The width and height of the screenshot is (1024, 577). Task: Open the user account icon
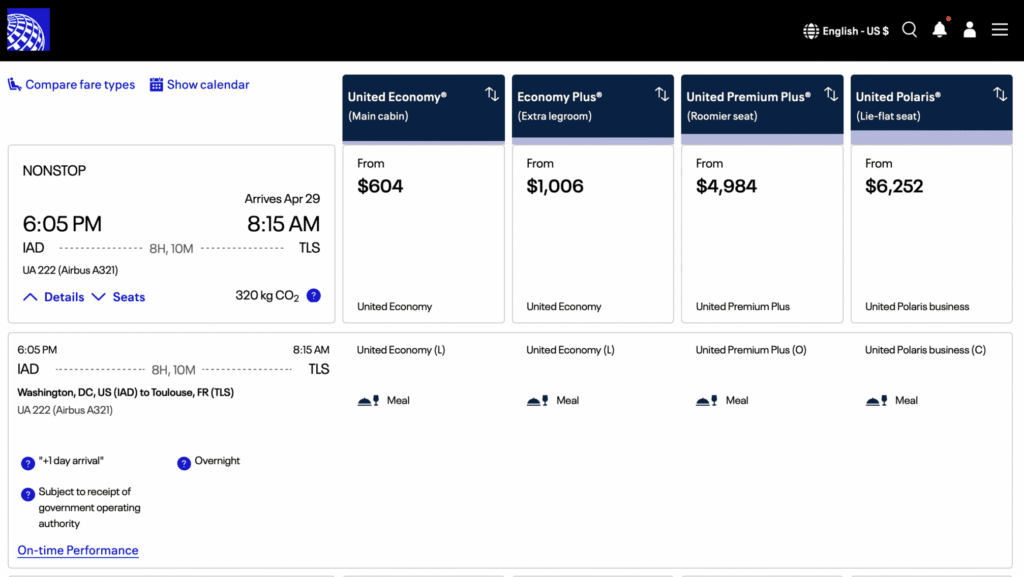(970, 30)
